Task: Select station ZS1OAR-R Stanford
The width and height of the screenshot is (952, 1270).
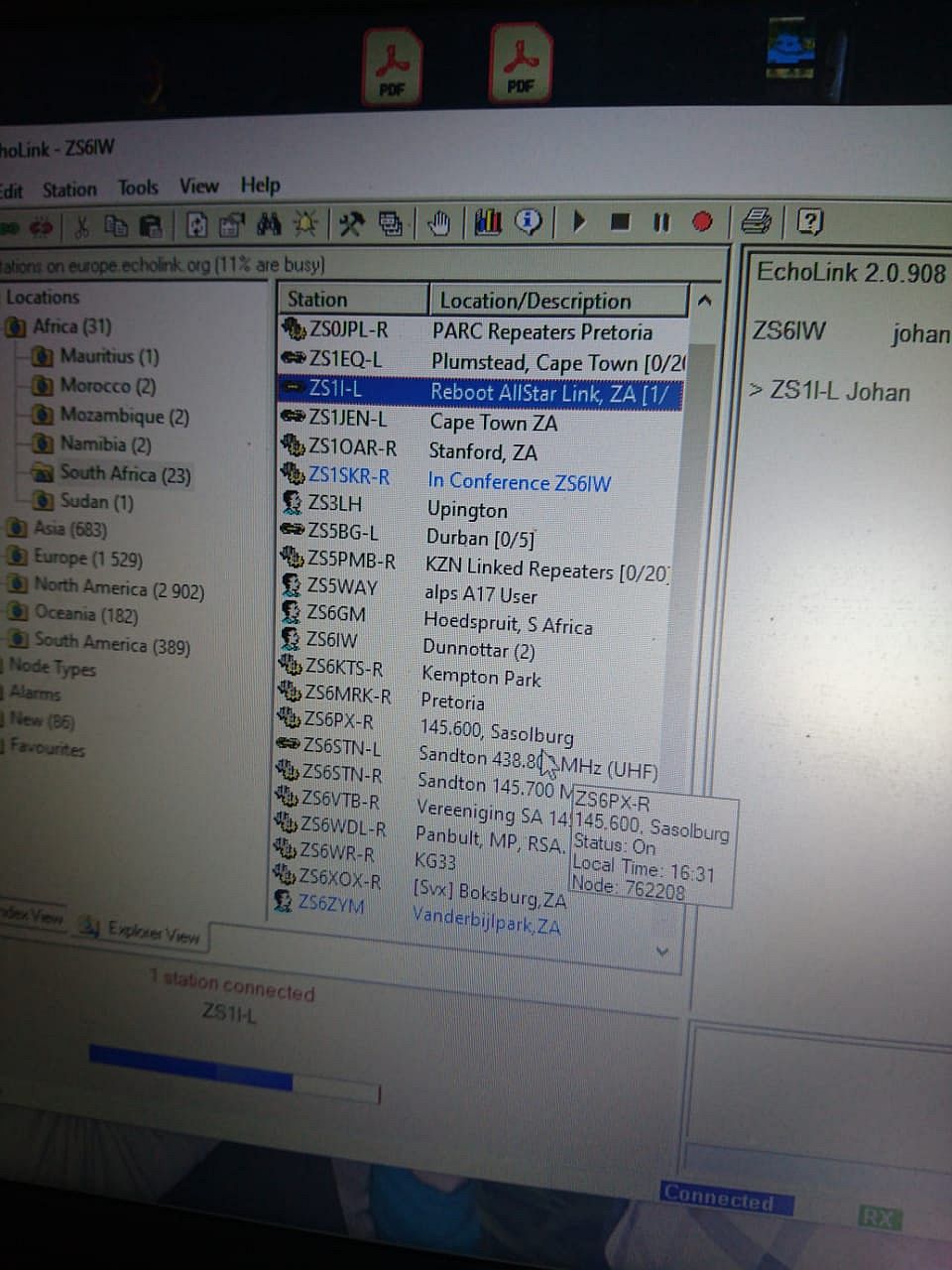Action: 481,449
